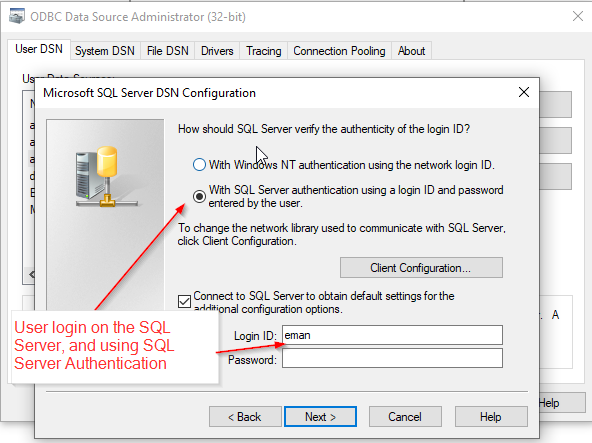The width and height of the screenshot is (592, 443).
Task: Open the About tab
Action: 412,51
